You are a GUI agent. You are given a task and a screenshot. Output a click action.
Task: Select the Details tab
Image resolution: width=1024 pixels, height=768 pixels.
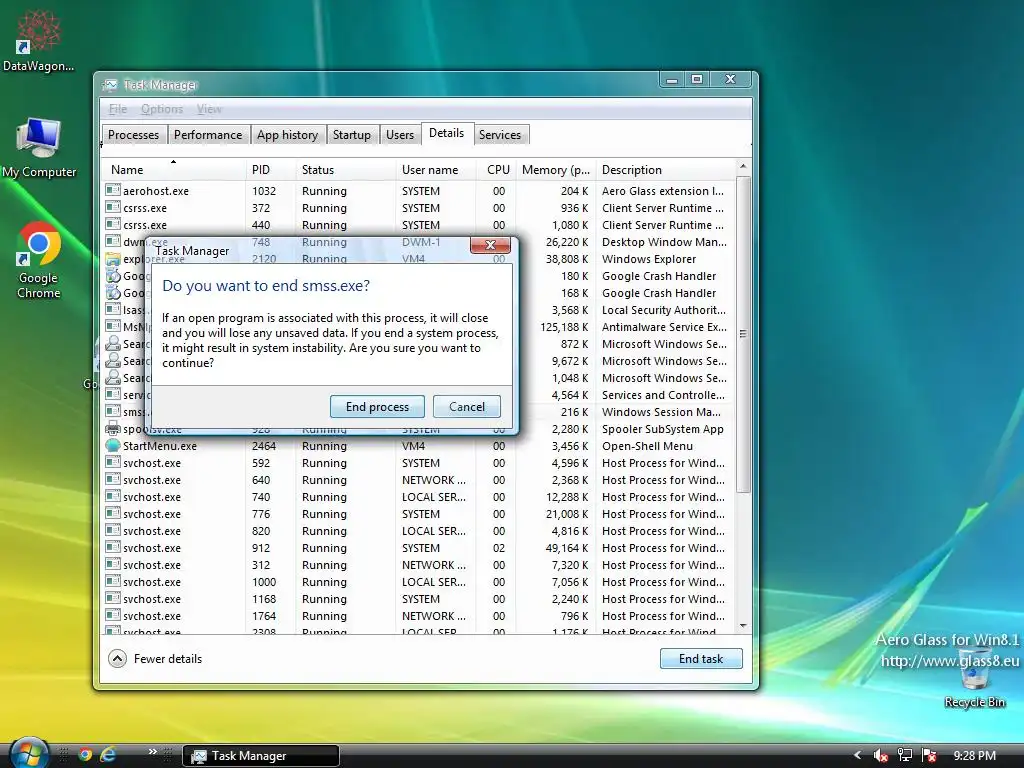[447, 133]
